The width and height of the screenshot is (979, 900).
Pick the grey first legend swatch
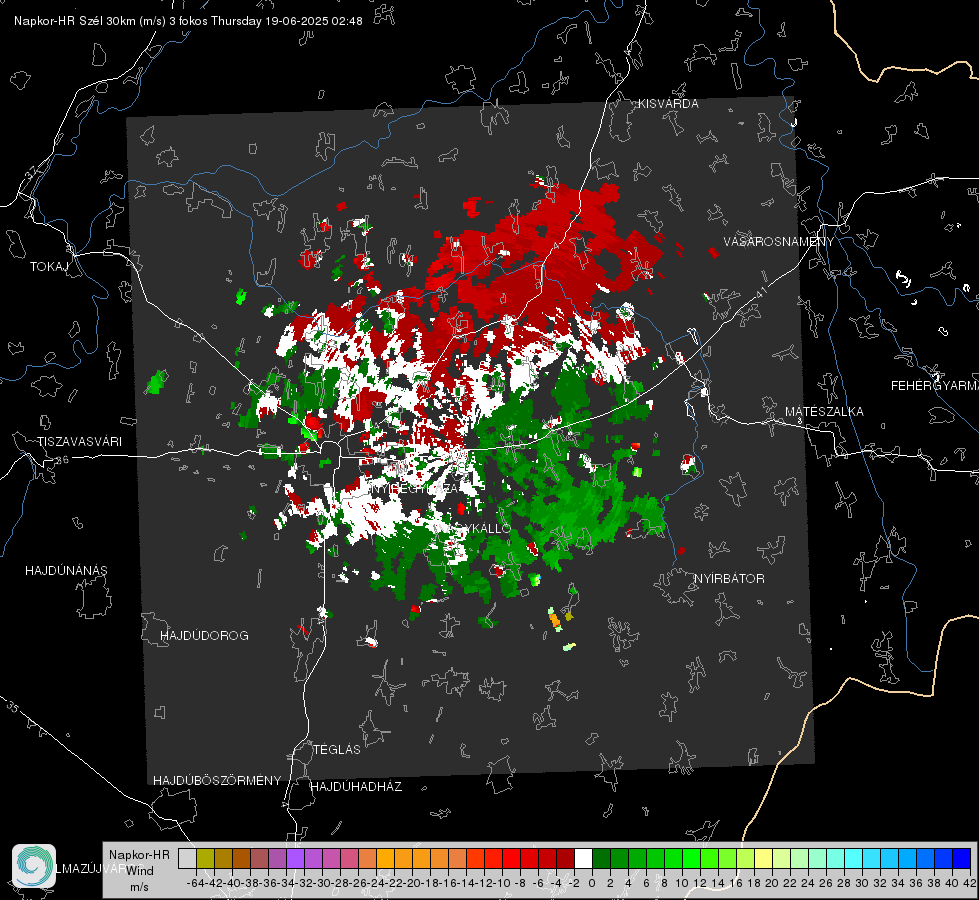point(187,858)
